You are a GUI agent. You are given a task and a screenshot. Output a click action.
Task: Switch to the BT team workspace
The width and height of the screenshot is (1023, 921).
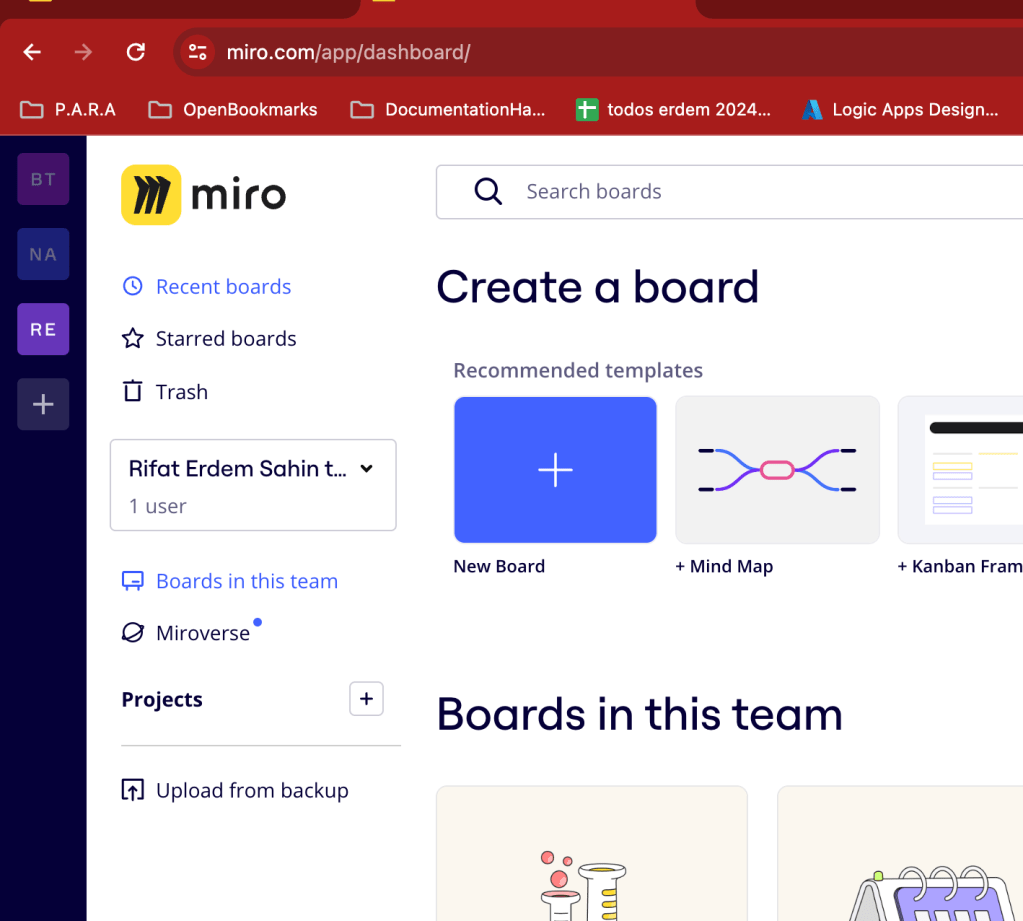coord(43,179)
